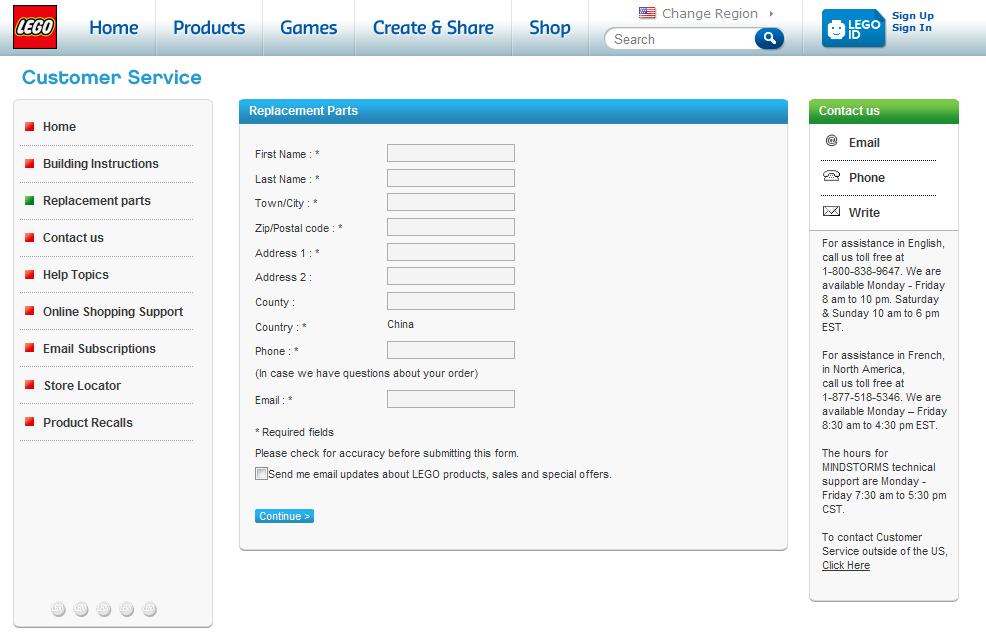
Task: Click the Write envelope icon
Action: (831, 211)
